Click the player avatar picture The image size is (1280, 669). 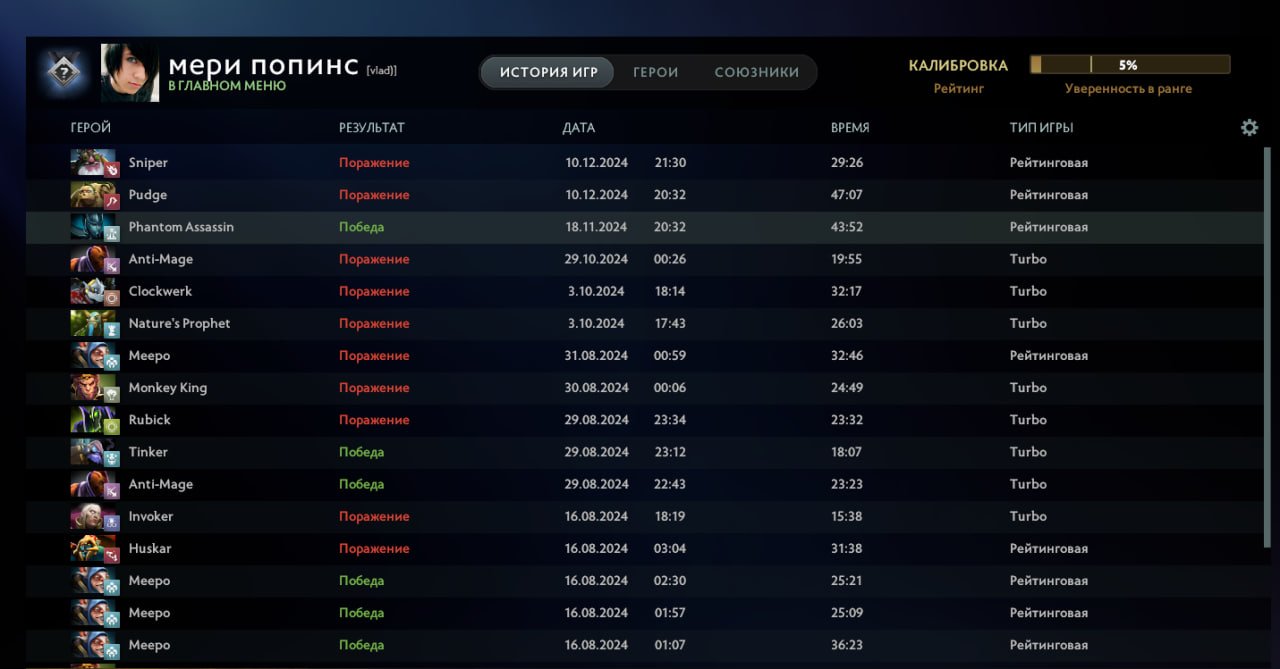(x=130, y=72)
